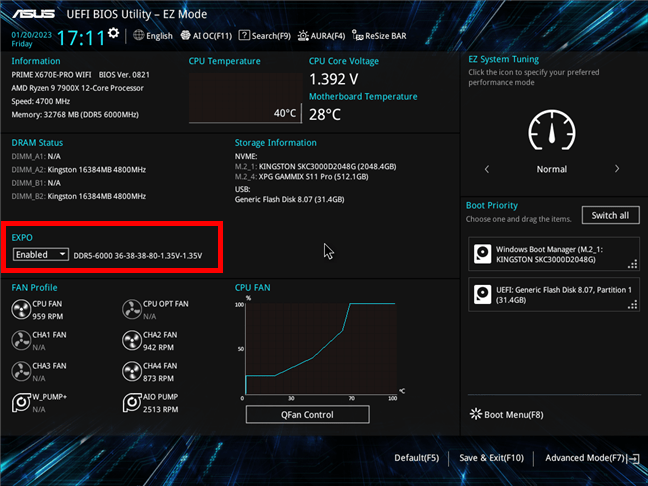Image resolution: width=648 pixels, height=486 pixels.
Task: Click the AIO PUMP icon
Action: (x=132, y=403)
